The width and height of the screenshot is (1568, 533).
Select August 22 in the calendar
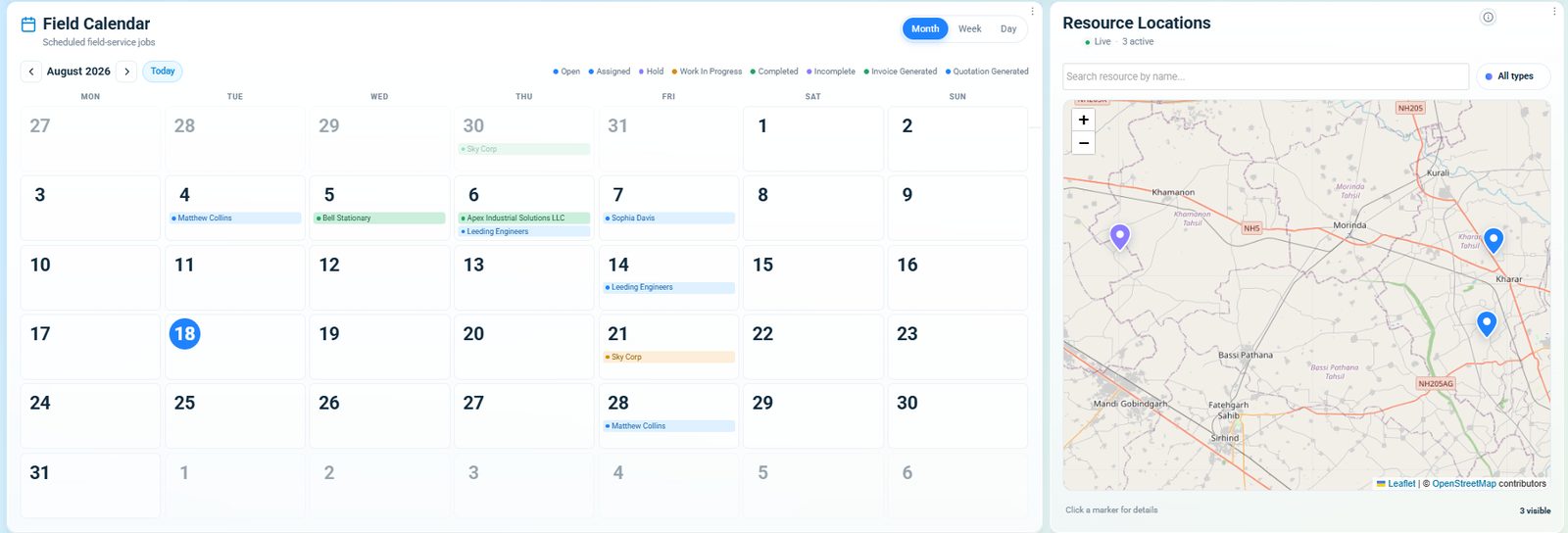(813, 347)
